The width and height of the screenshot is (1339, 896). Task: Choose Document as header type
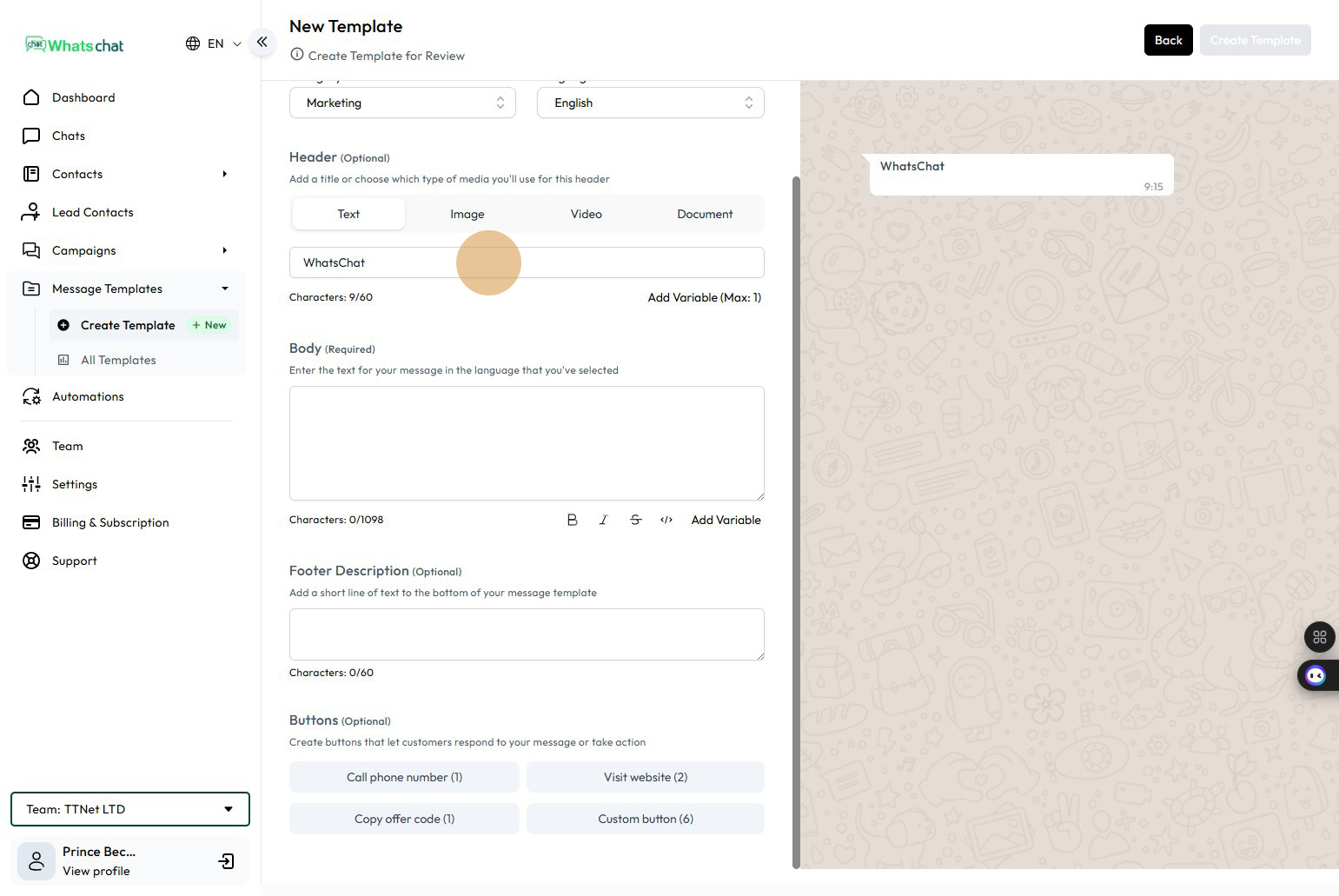click(x=705, y=214)
